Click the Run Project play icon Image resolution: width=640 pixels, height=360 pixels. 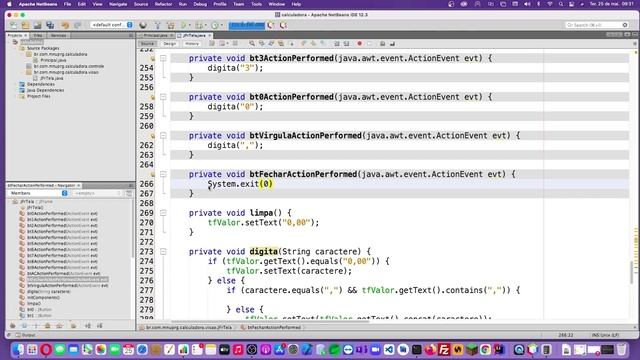pos(184,25)
